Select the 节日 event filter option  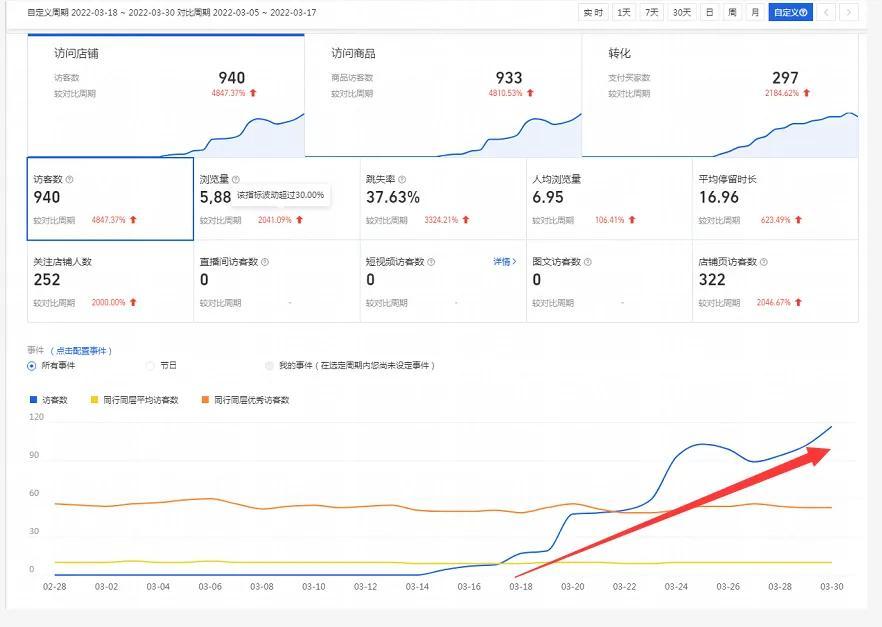147,366
